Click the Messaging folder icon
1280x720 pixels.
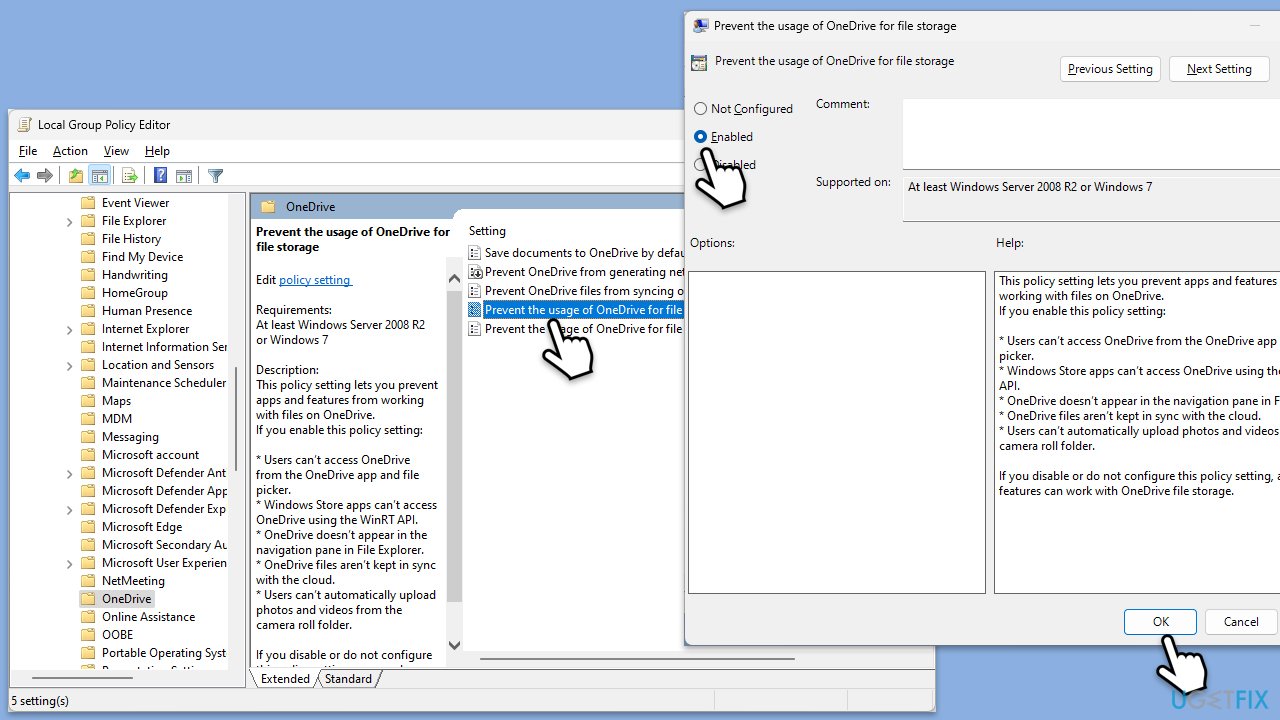pyautogui.click(x=88, y=437)
